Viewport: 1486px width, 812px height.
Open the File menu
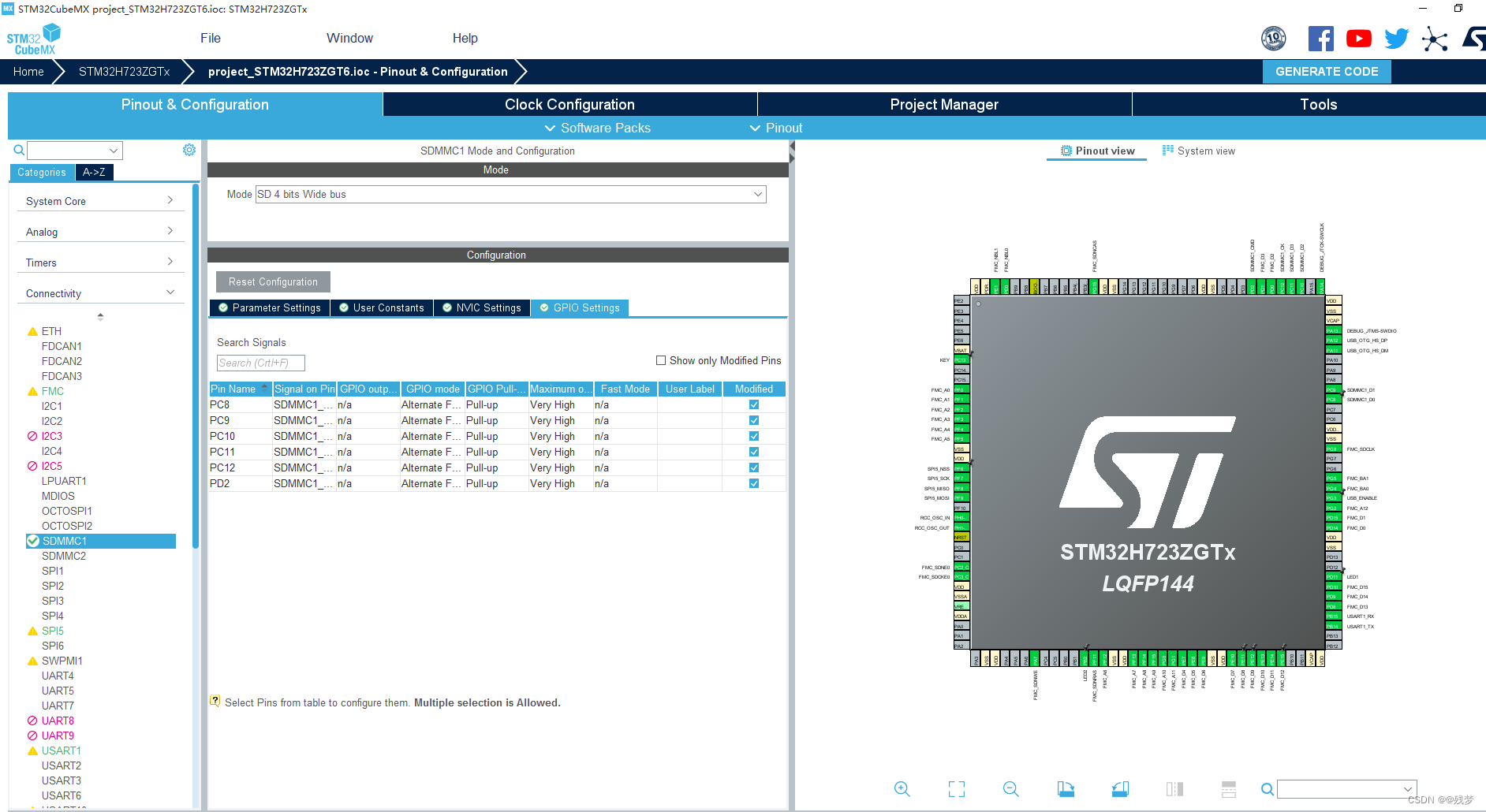point(211,38)
